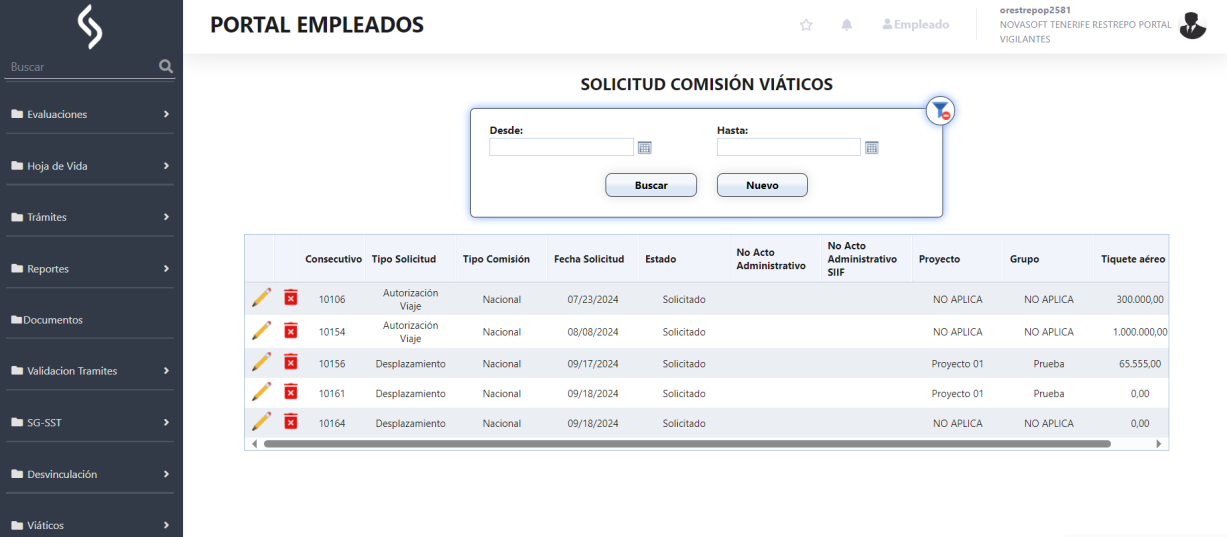Image resolution: width=1227 pixels, height=537 pixels.
Task: Open the Hasta calendar picker
Action: tap(872, 147)
